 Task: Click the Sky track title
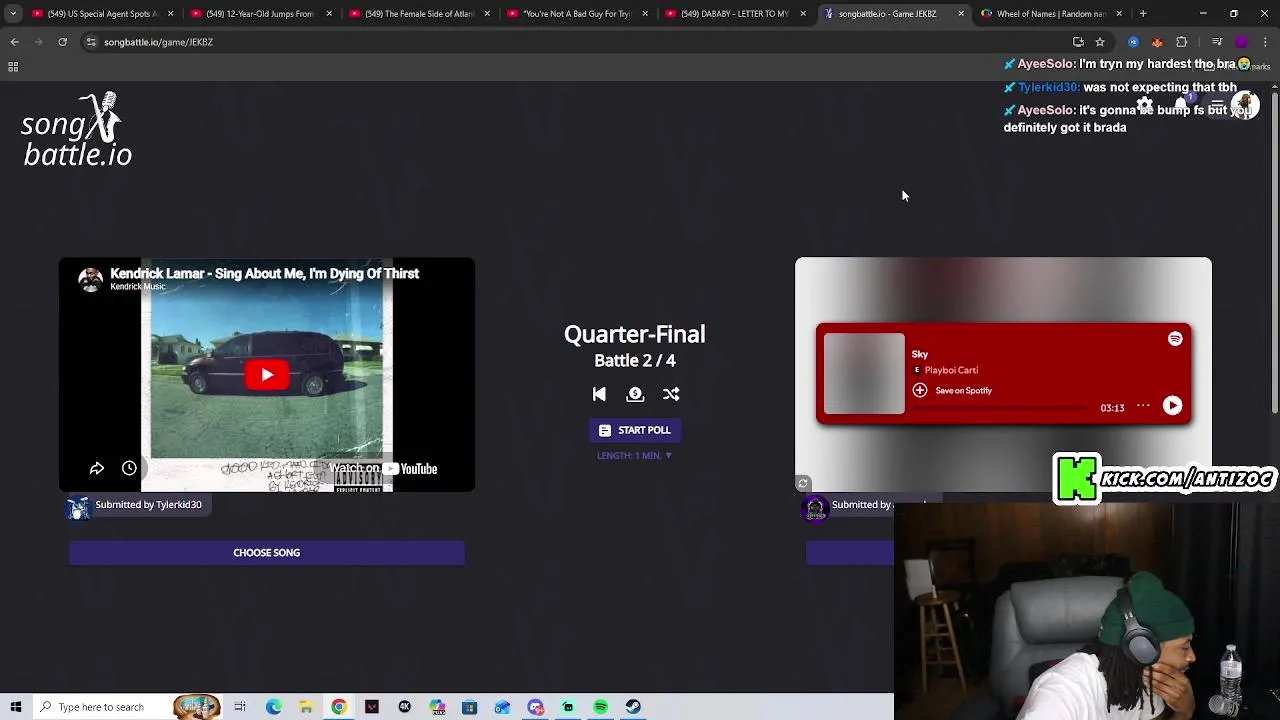920,354
